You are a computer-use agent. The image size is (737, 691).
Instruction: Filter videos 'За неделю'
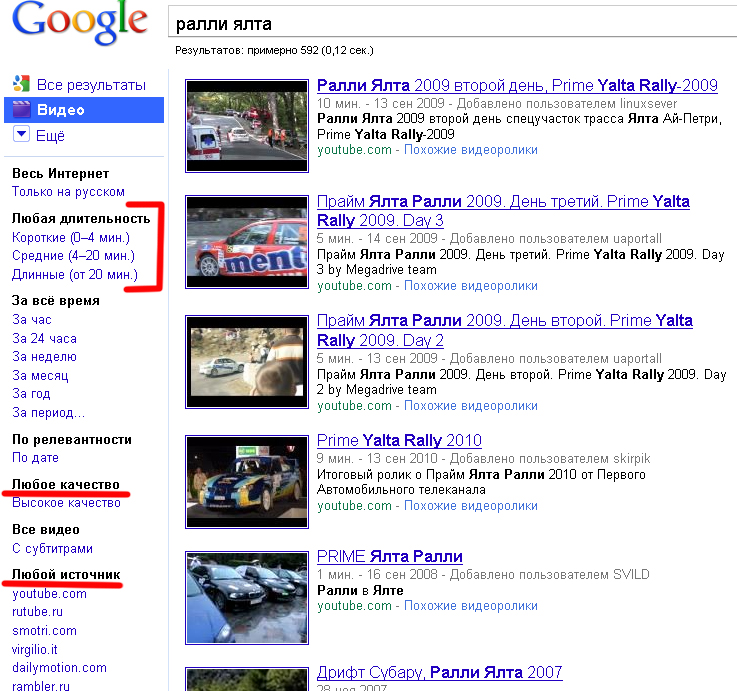point(45,357)
